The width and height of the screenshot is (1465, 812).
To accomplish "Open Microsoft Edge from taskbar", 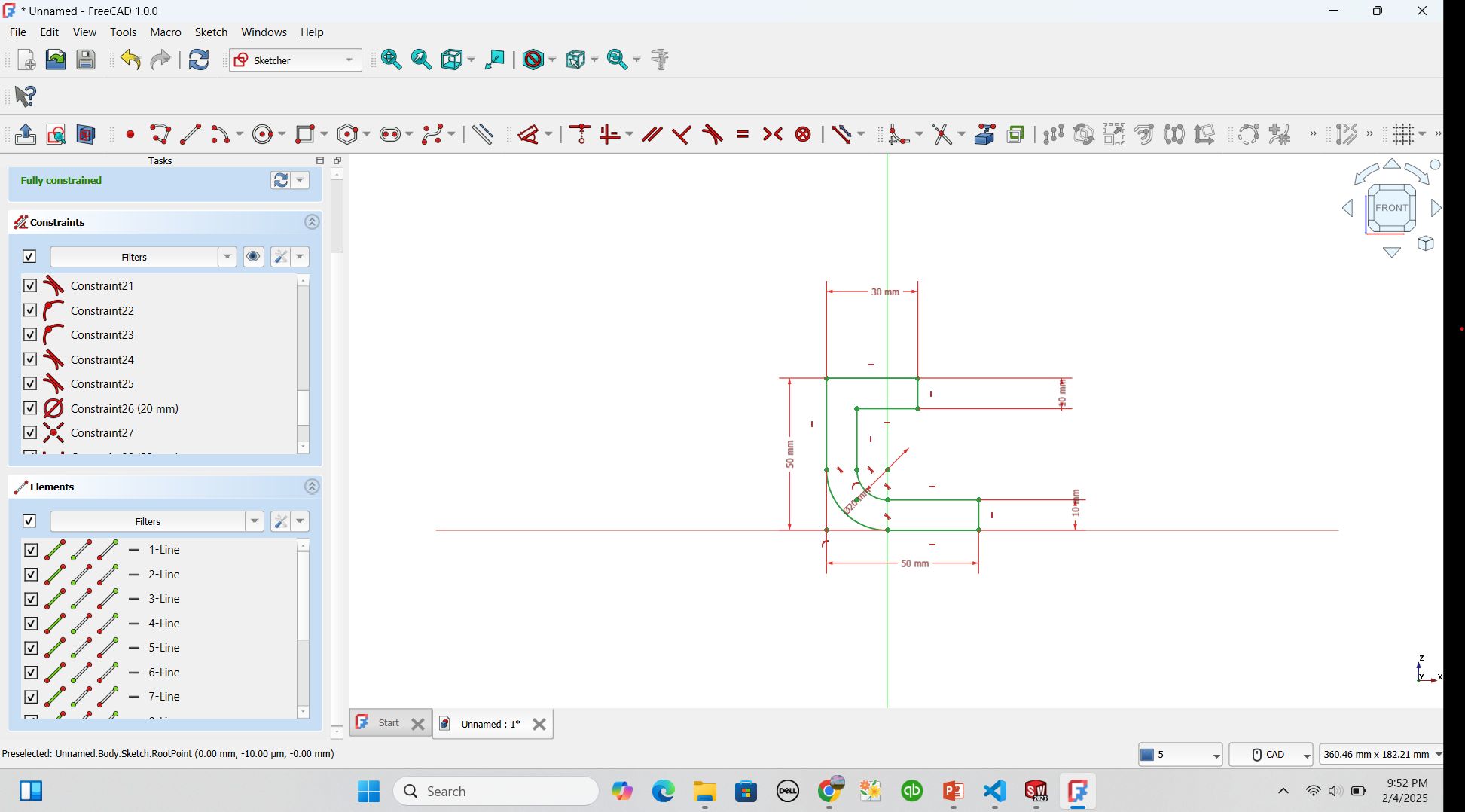I will pos(663,791).
